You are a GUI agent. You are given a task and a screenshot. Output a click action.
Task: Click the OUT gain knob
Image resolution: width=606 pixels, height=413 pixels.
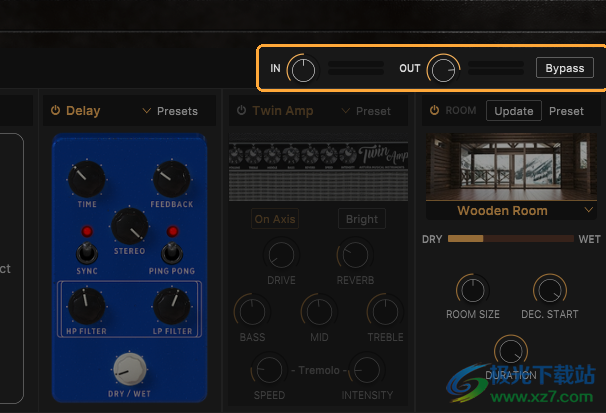pyautogui.click(x=443, y=70)
